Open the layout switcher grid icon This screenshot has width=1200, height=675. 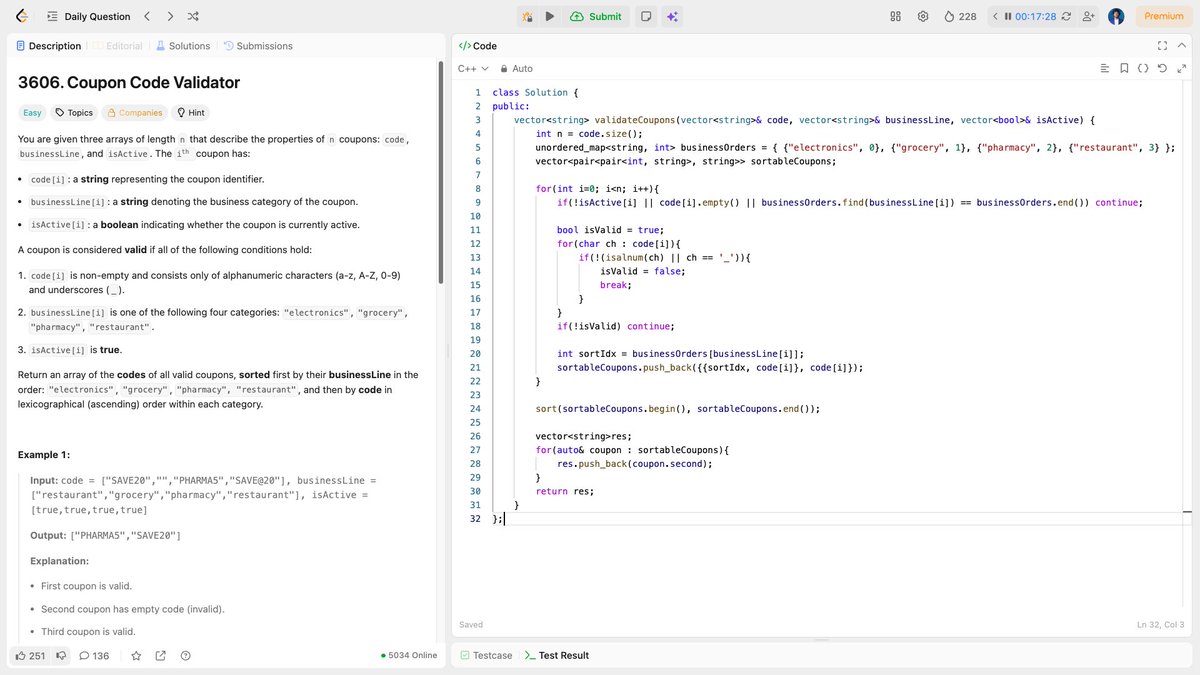[x=895, y=16]
